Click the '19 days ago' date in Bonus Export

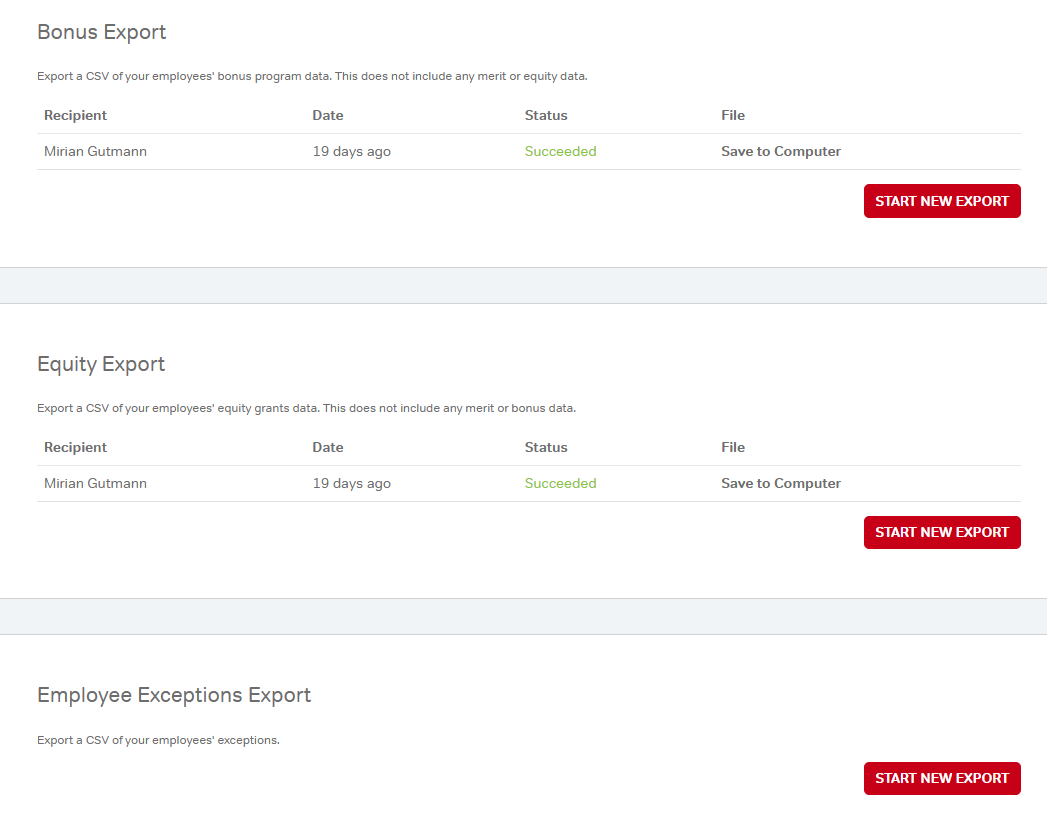[x=351, y=152]
